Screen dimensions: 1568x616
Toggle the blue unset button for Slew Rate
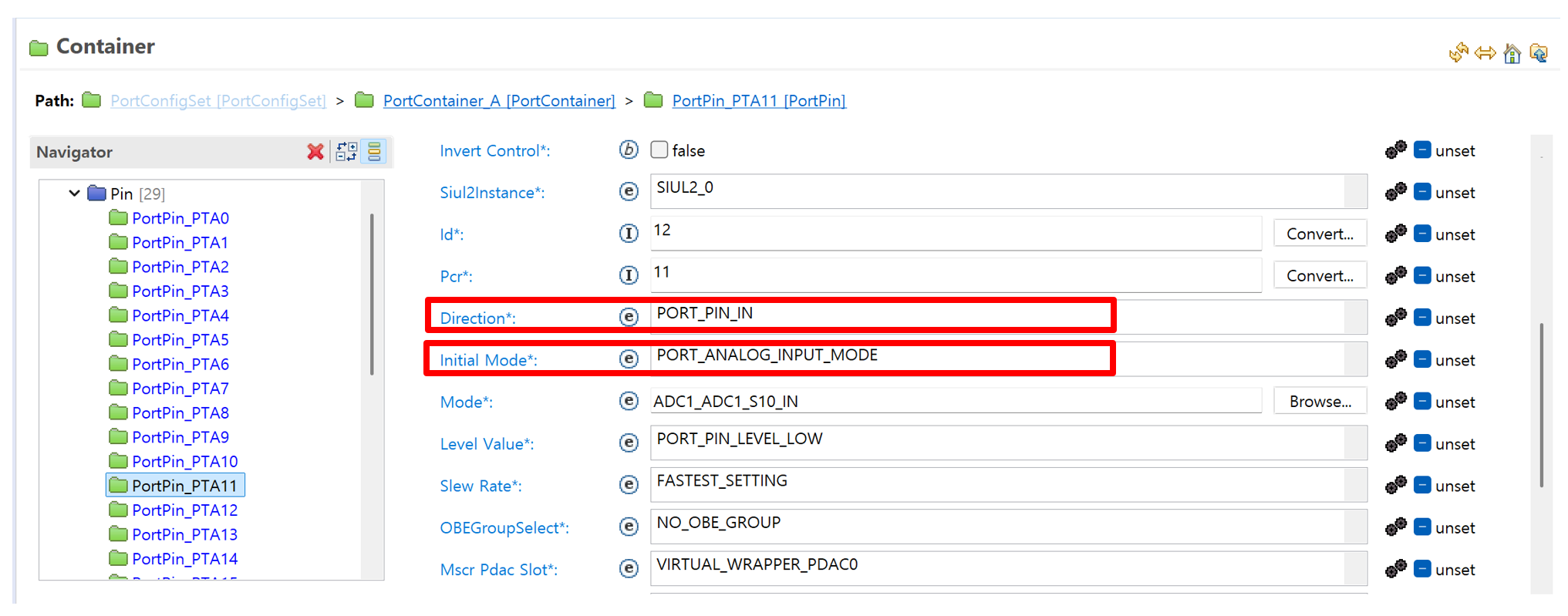tap(1422, 486)
